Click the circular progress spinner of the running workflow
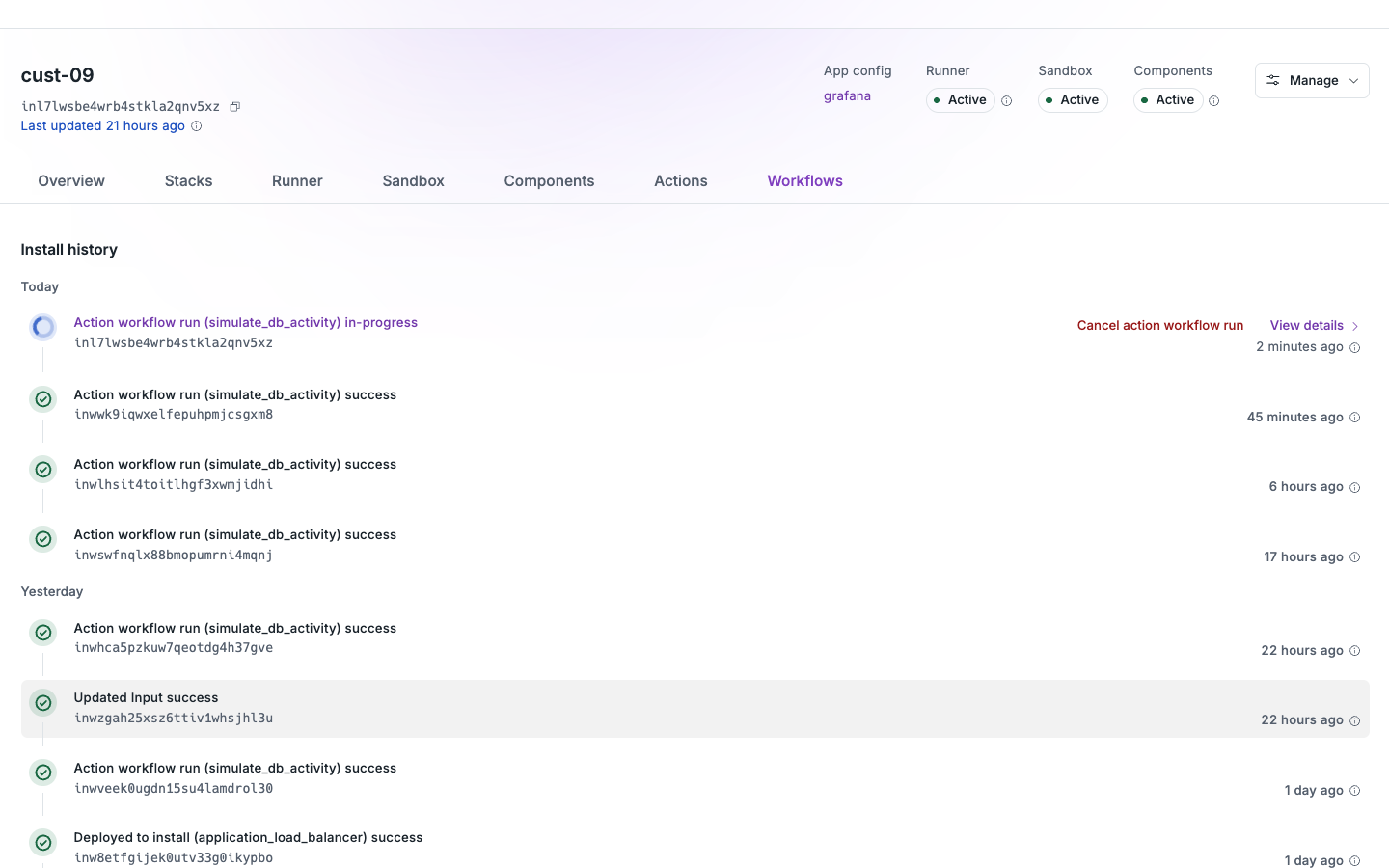The image size is (1389, 868). [42, 326]
